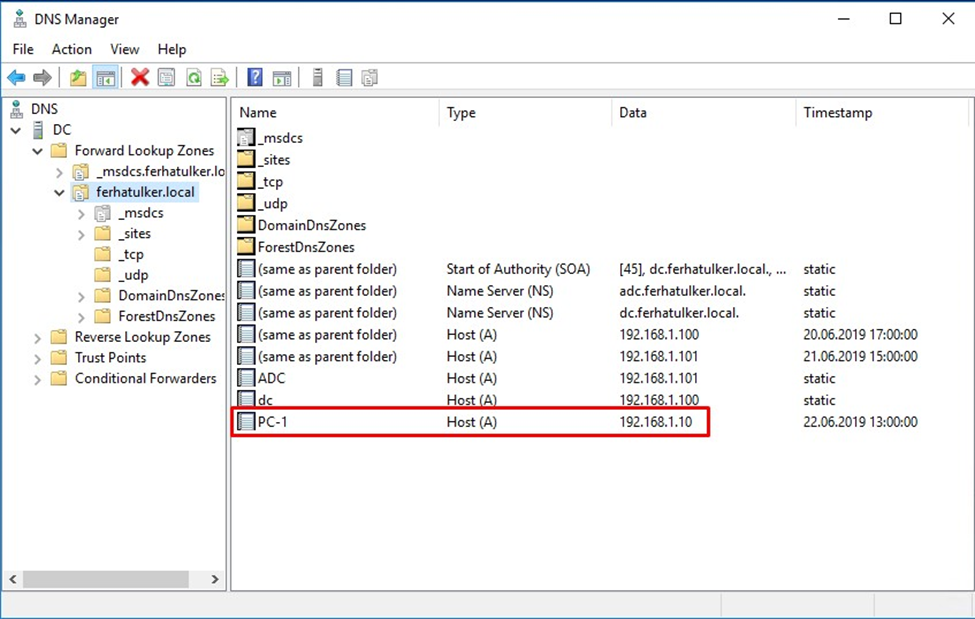The height and width of the screenshot is (619, 975).
Task: Click the blue Back arrow in toolbar
Action: [16, 78]
